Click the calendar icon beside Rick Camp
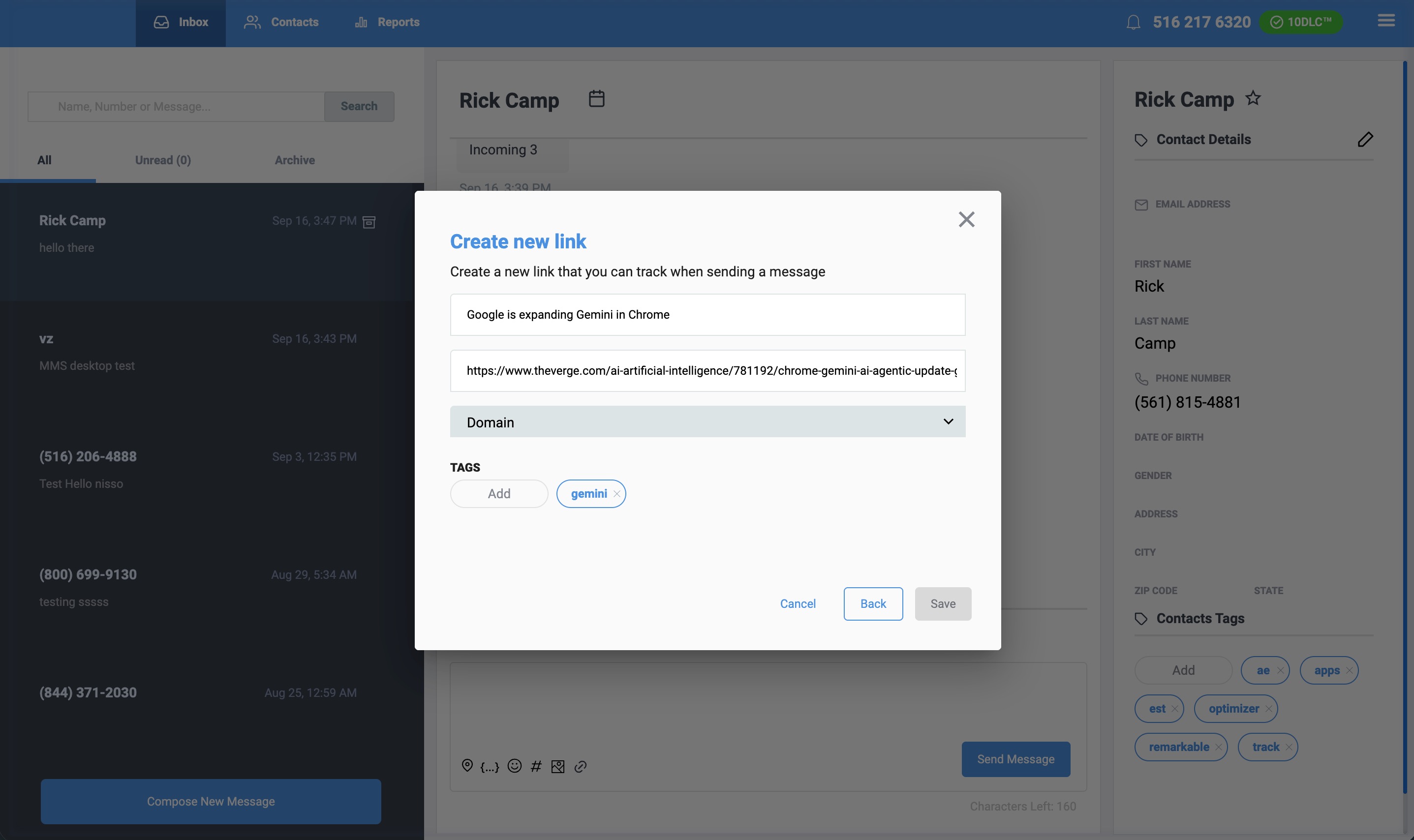The width and height of the screenshot is (1414, 840). (x=596, y=98)
